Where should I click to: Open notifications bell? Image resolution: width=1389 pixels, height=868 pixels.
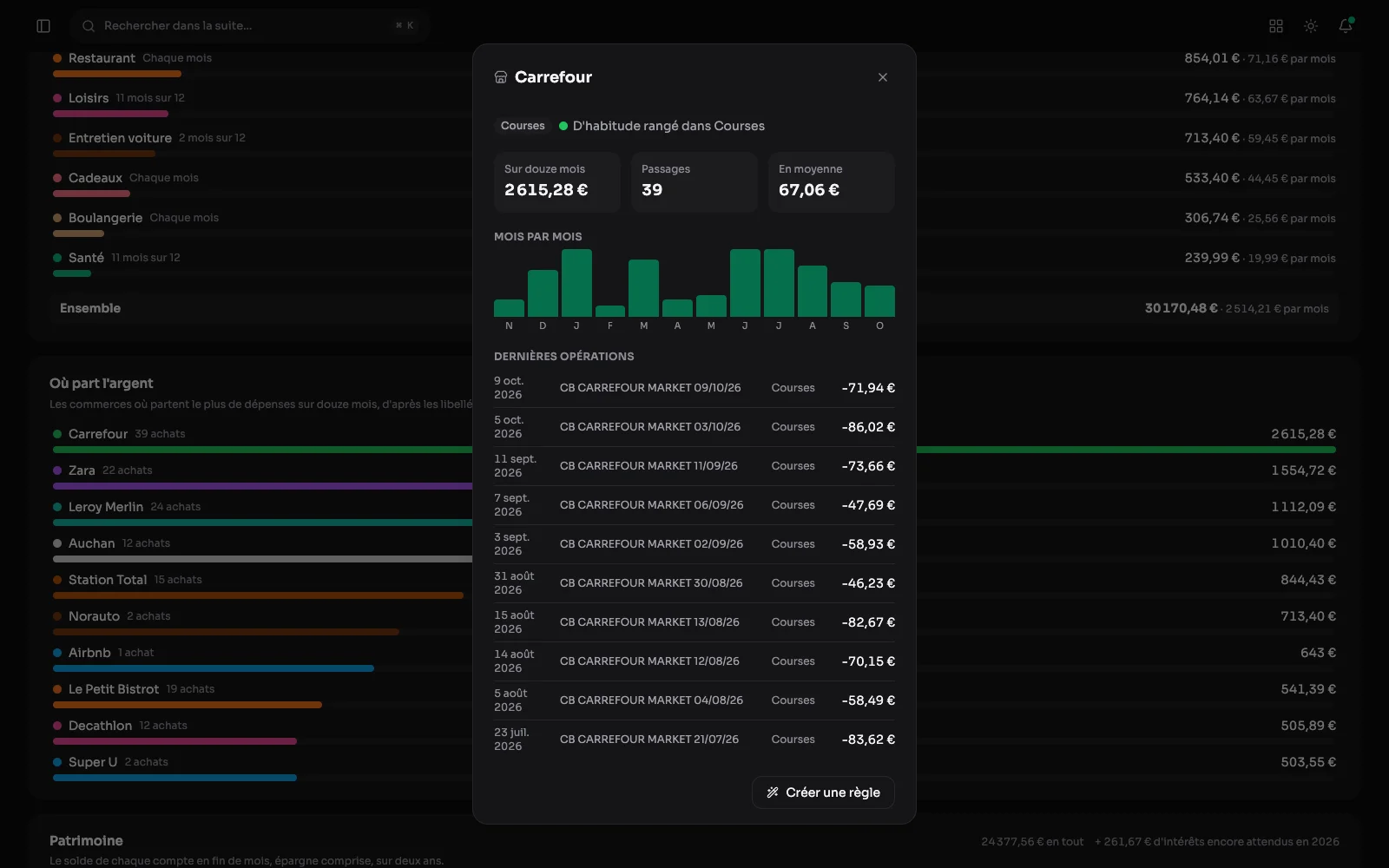(x=1346, y=26)
